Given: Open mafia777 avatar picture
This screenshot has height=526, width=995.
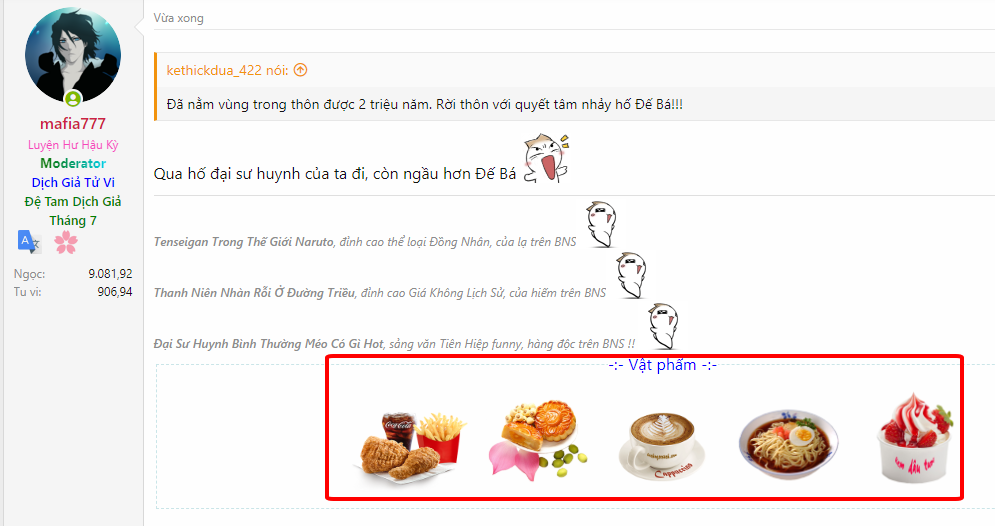Looking at the screenshot, I should click(x=73, y=56).
